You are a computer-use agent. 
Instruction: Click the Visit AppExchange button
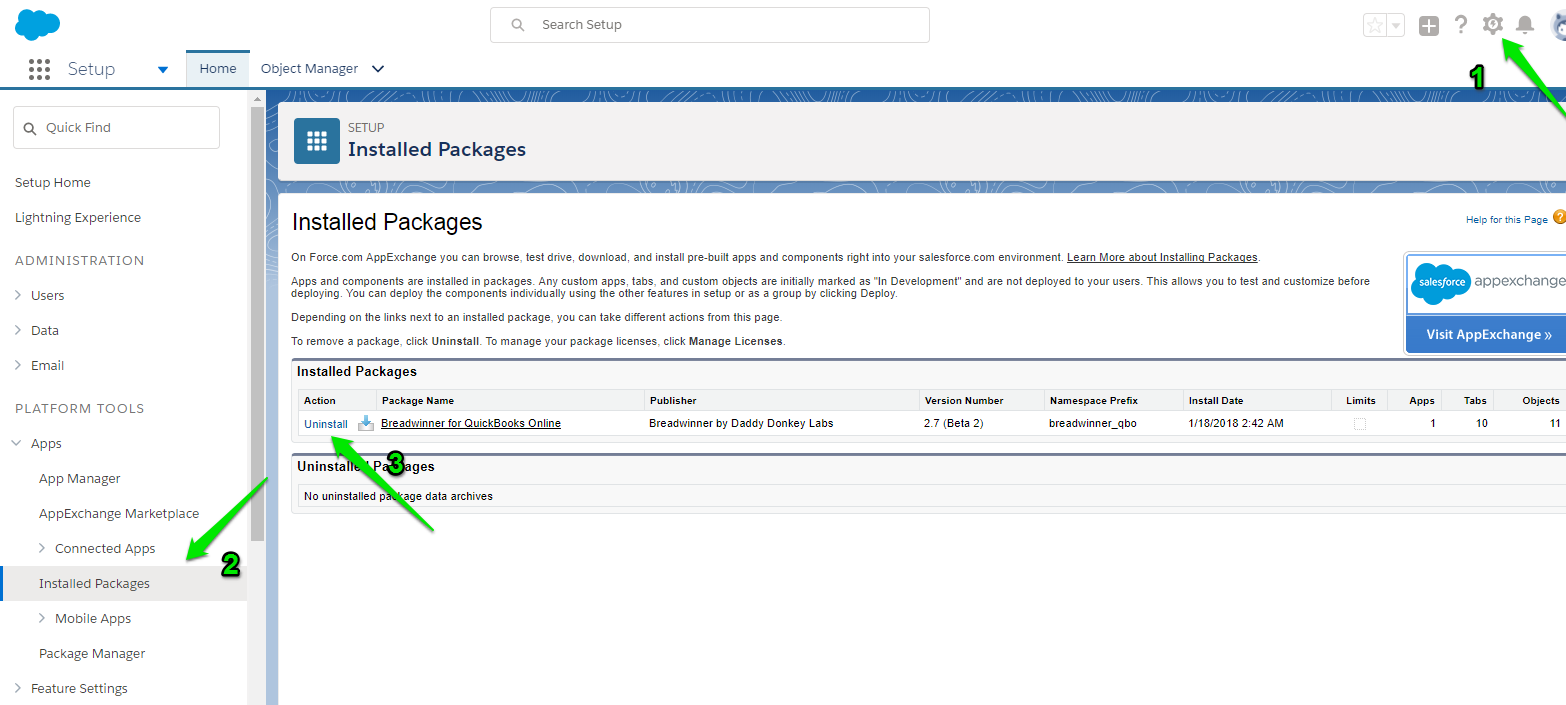[1486, 334]
